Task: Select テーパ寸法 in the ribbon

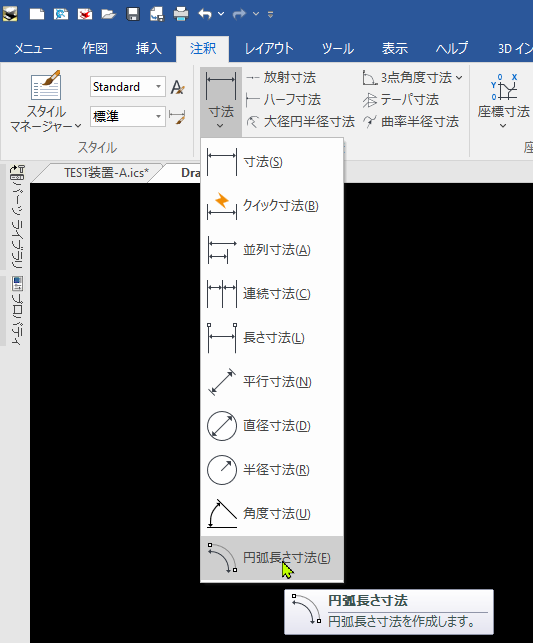Action: (x=401, y=100)
